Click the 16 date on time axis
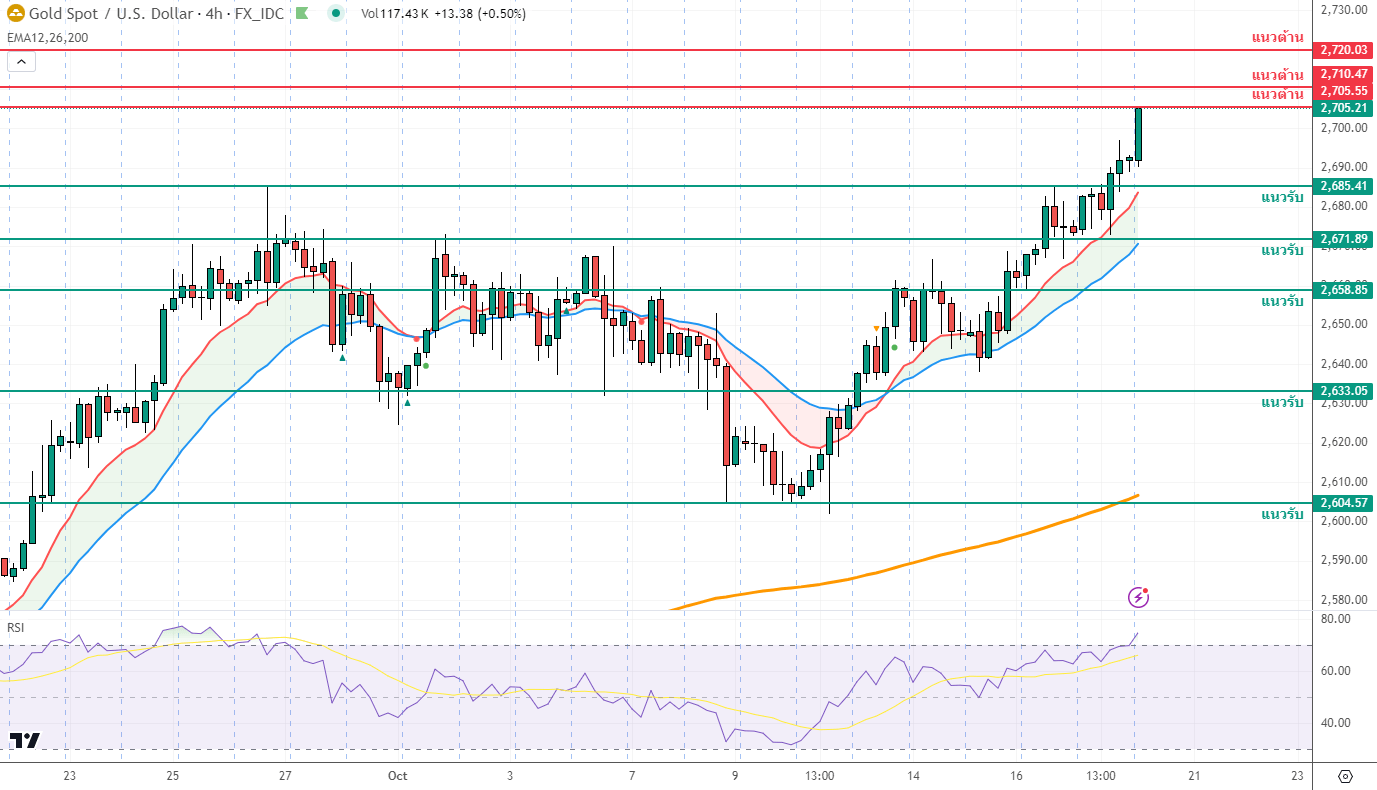 coord(1016,776)
